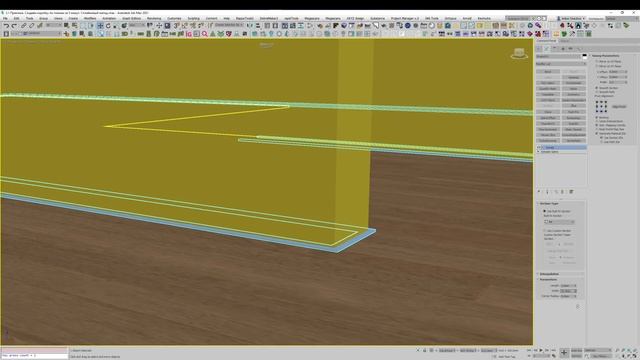This screenshot has height=360, width=640.
Task: Click the ViewCube in the viewport
Action: [519, 53]
